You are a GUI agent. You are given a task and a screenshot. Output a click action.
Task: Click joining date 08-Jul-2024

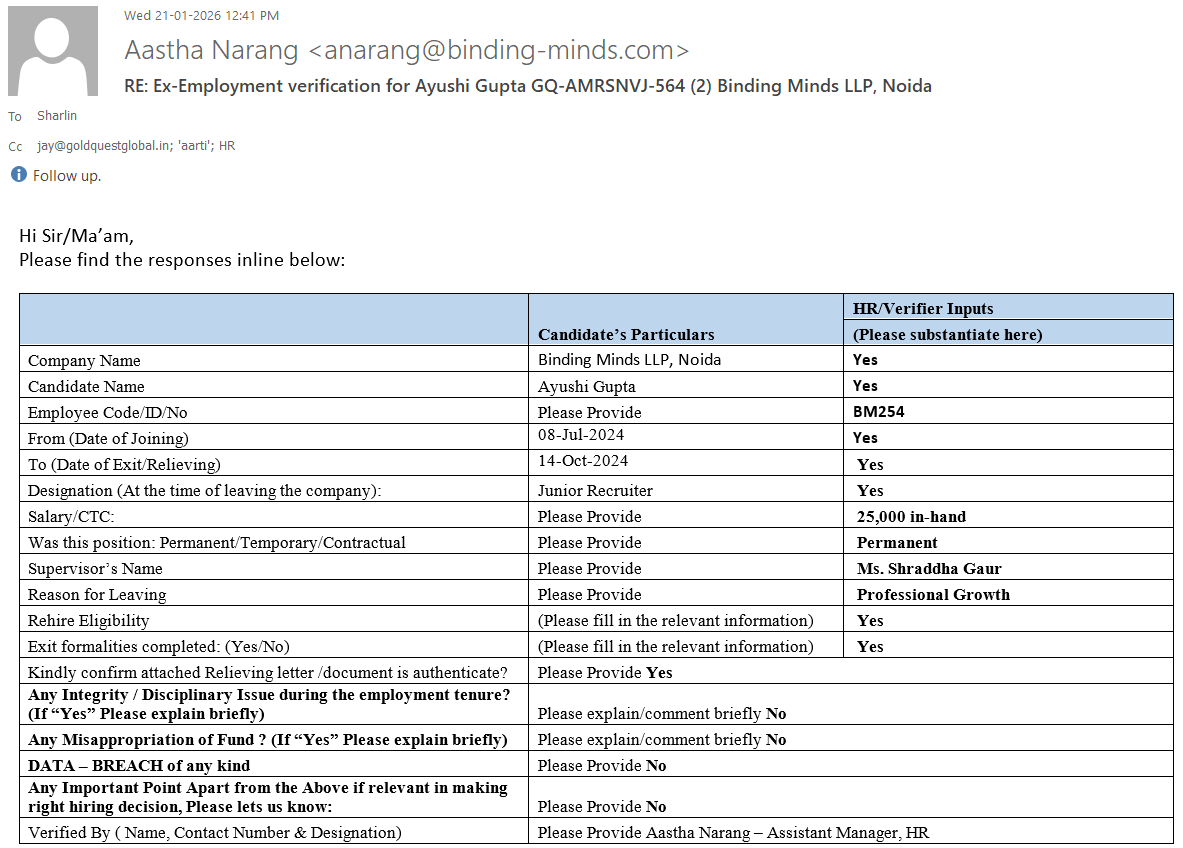point(581,436)
